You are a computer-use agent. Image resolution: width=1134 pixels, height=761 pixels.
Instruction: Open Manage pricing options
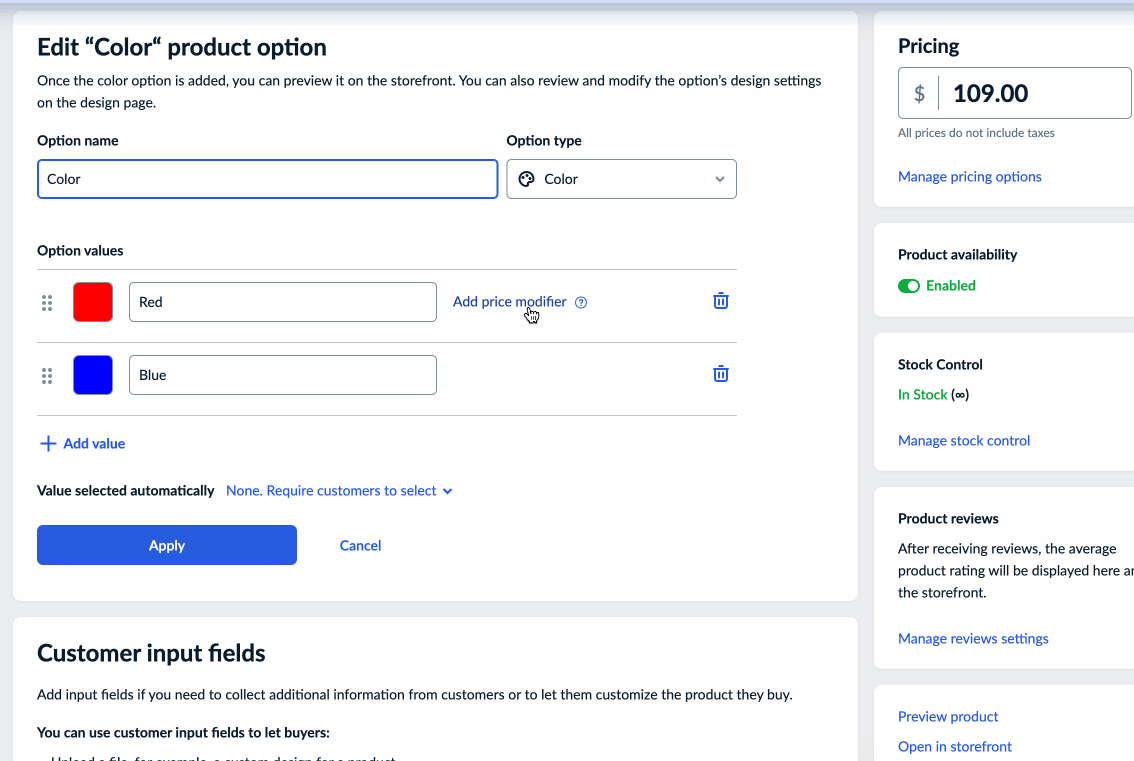pyautogui.click(x=969, y=177)
